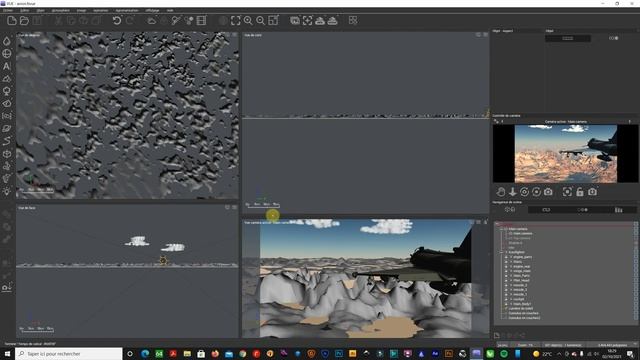Click the New scene icon
640x360 pixels.
tap(12, 20)
